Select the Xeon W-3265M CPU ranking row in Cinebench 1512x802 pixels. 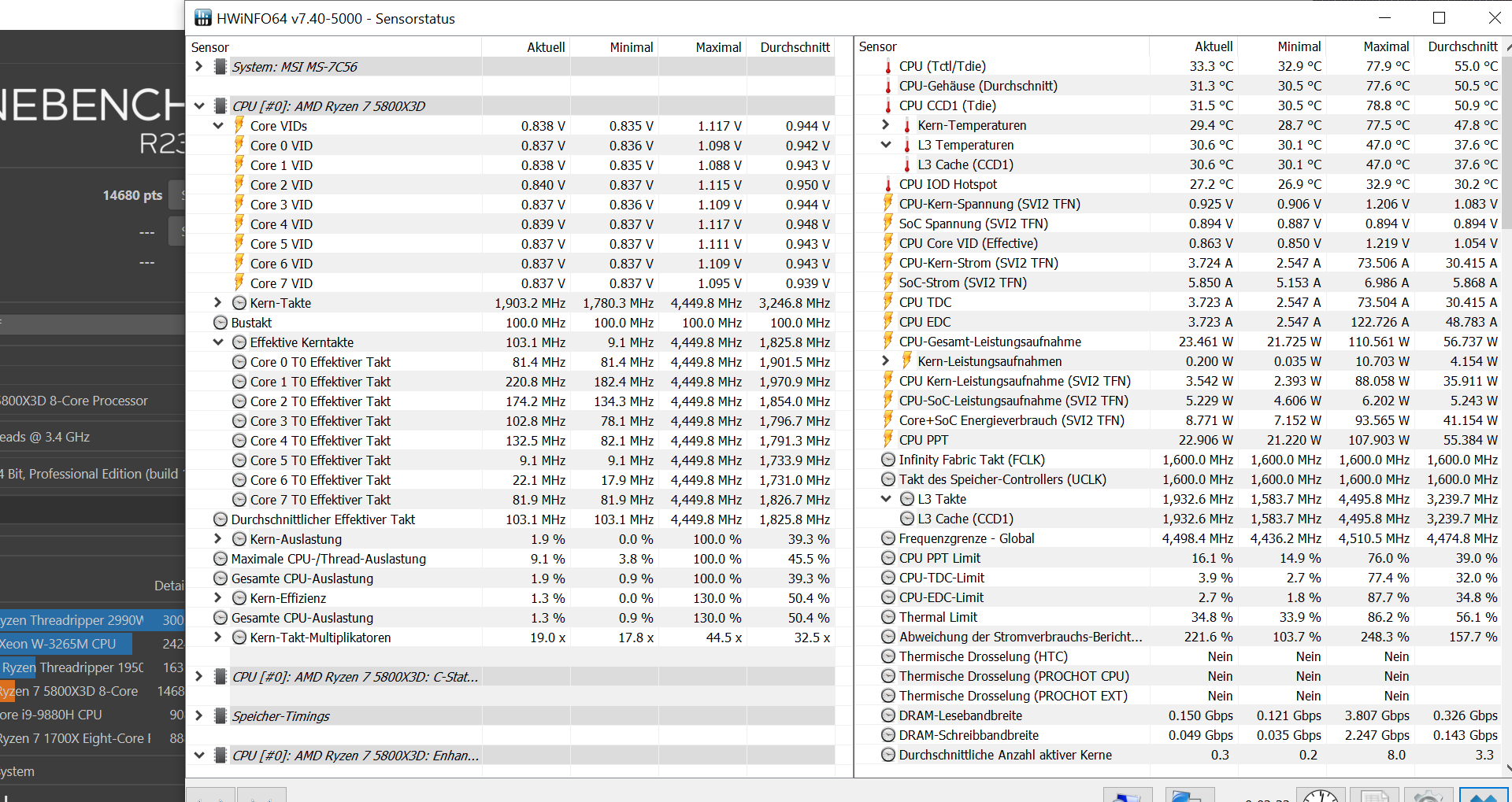coord(92,644)
